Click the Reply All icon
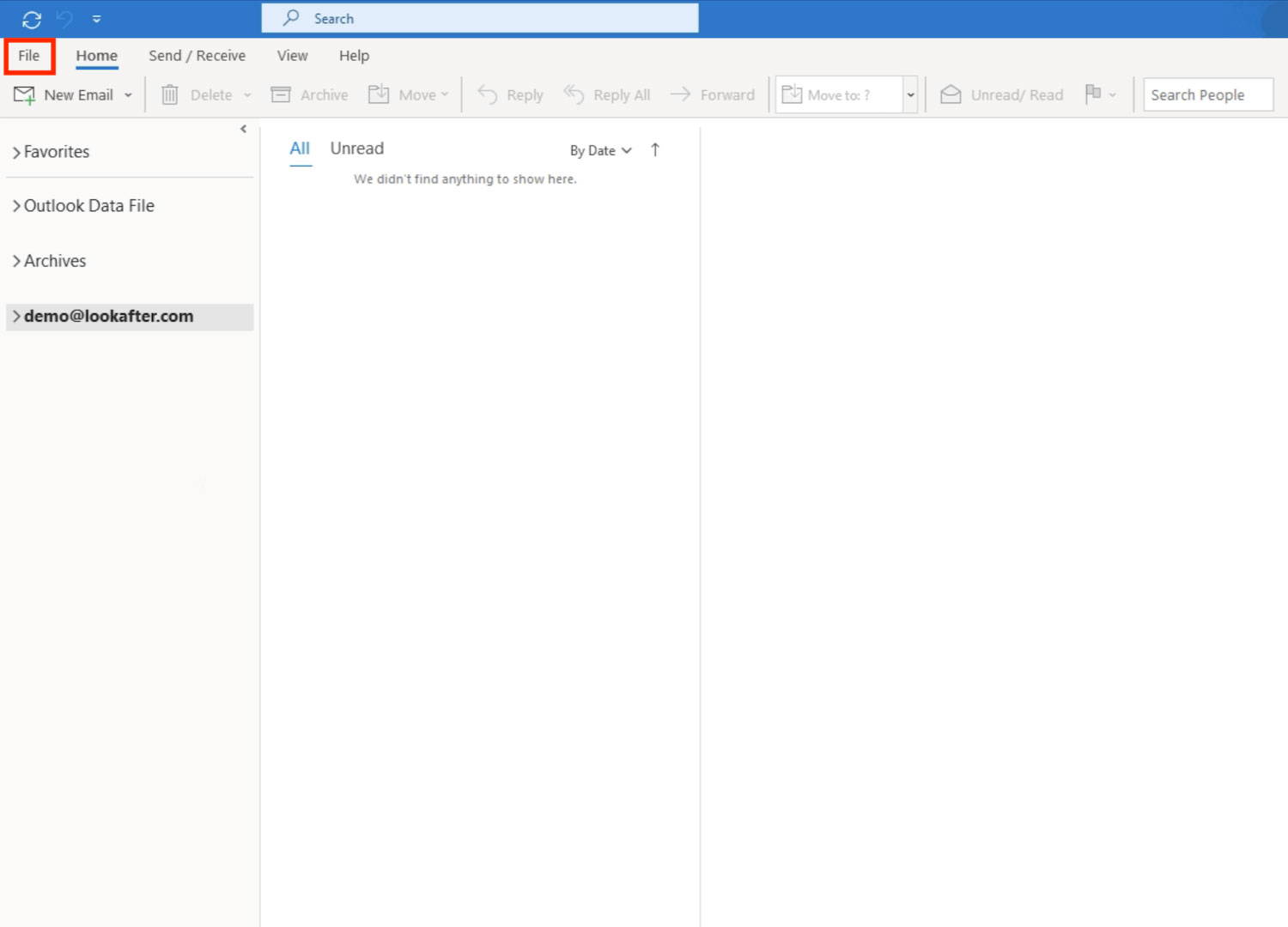The width and height of the screenshot is (1288, 927). [x=574, y=95]
